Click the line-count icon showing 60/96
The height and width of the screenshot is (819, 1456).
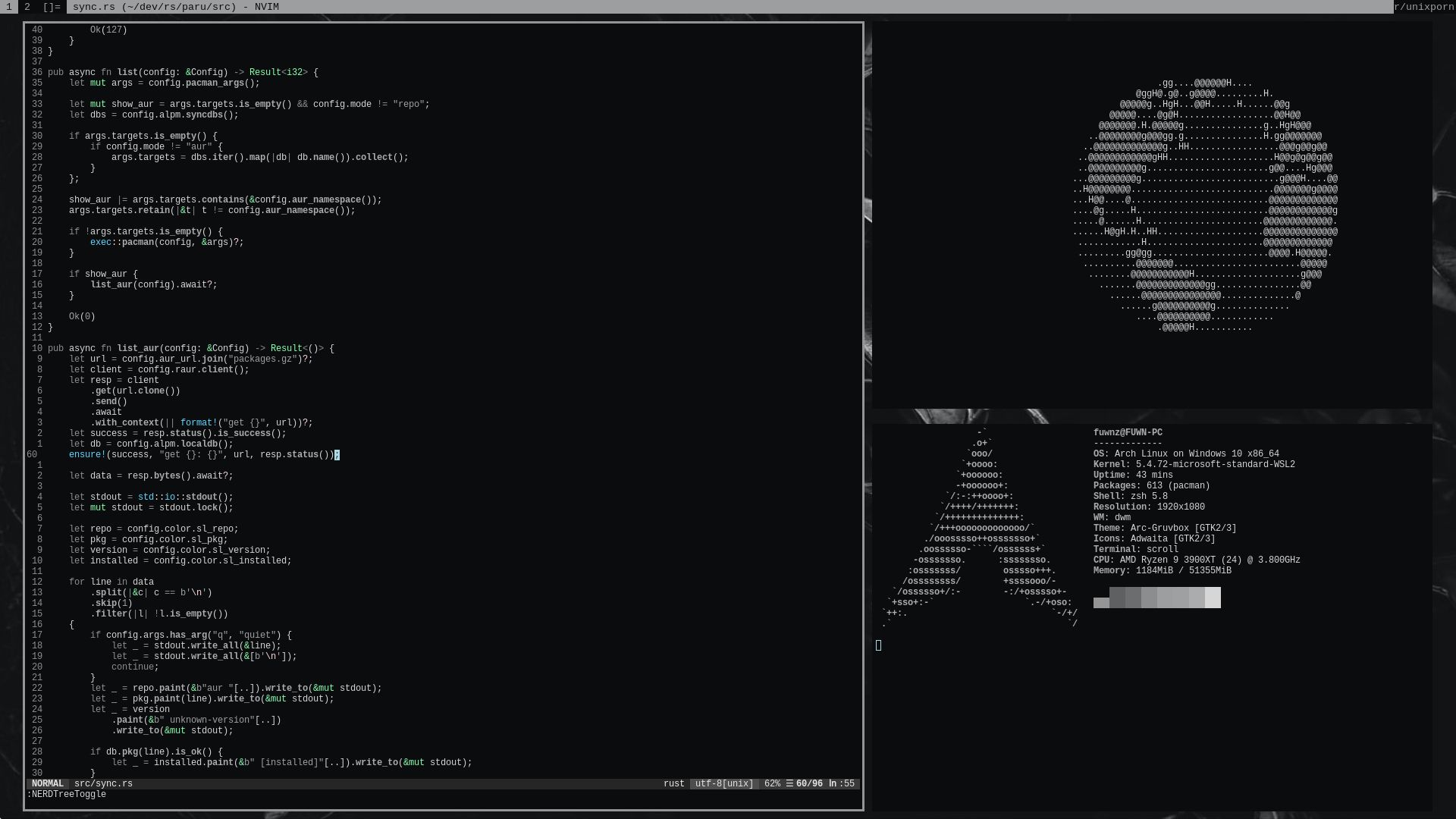click(x=806, y=783)
